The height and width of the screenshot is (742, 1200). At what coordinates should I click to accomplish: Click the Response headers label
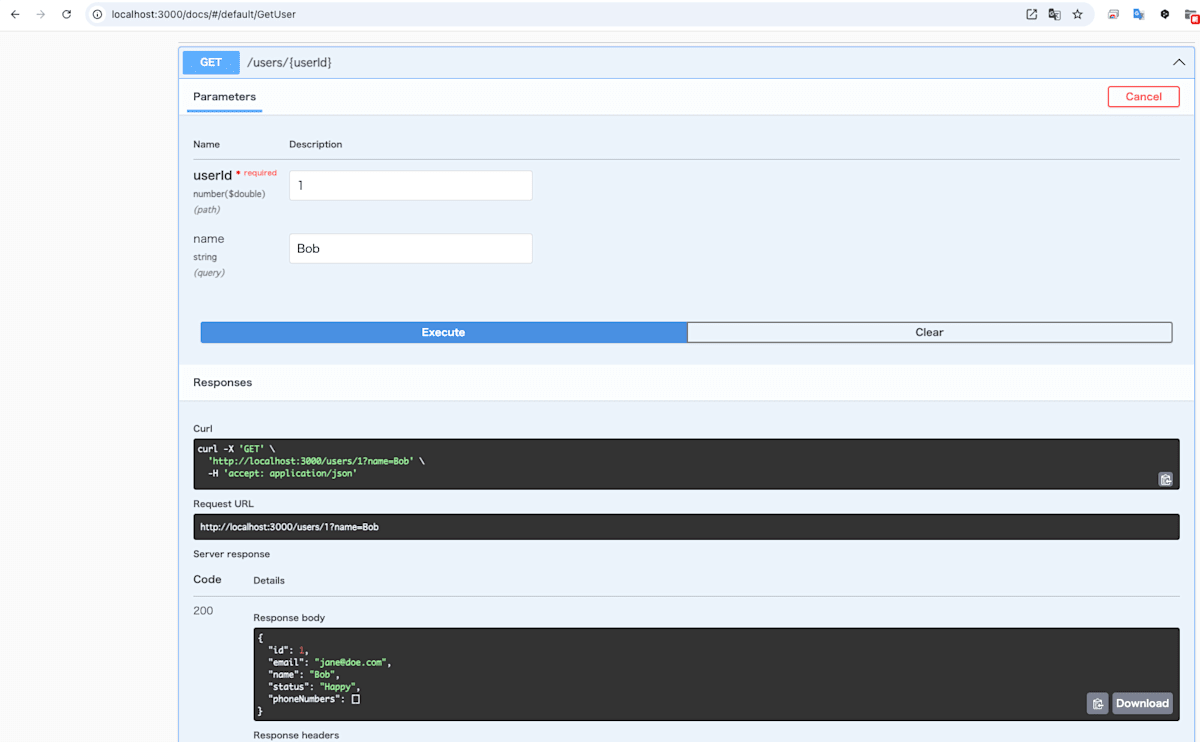point(296,735)
